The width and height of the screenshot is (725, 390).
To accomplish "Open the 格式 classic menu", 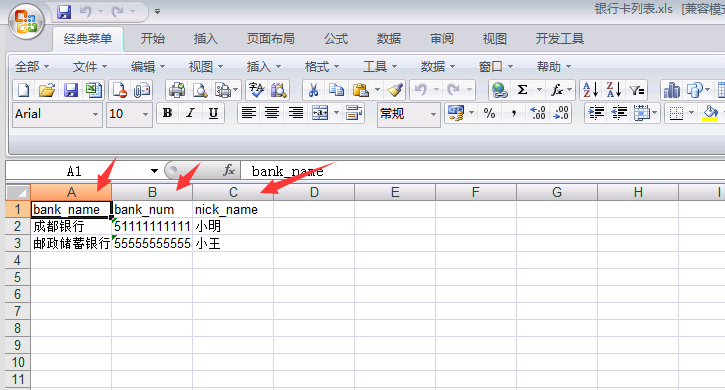I will (x=322, y=67).
